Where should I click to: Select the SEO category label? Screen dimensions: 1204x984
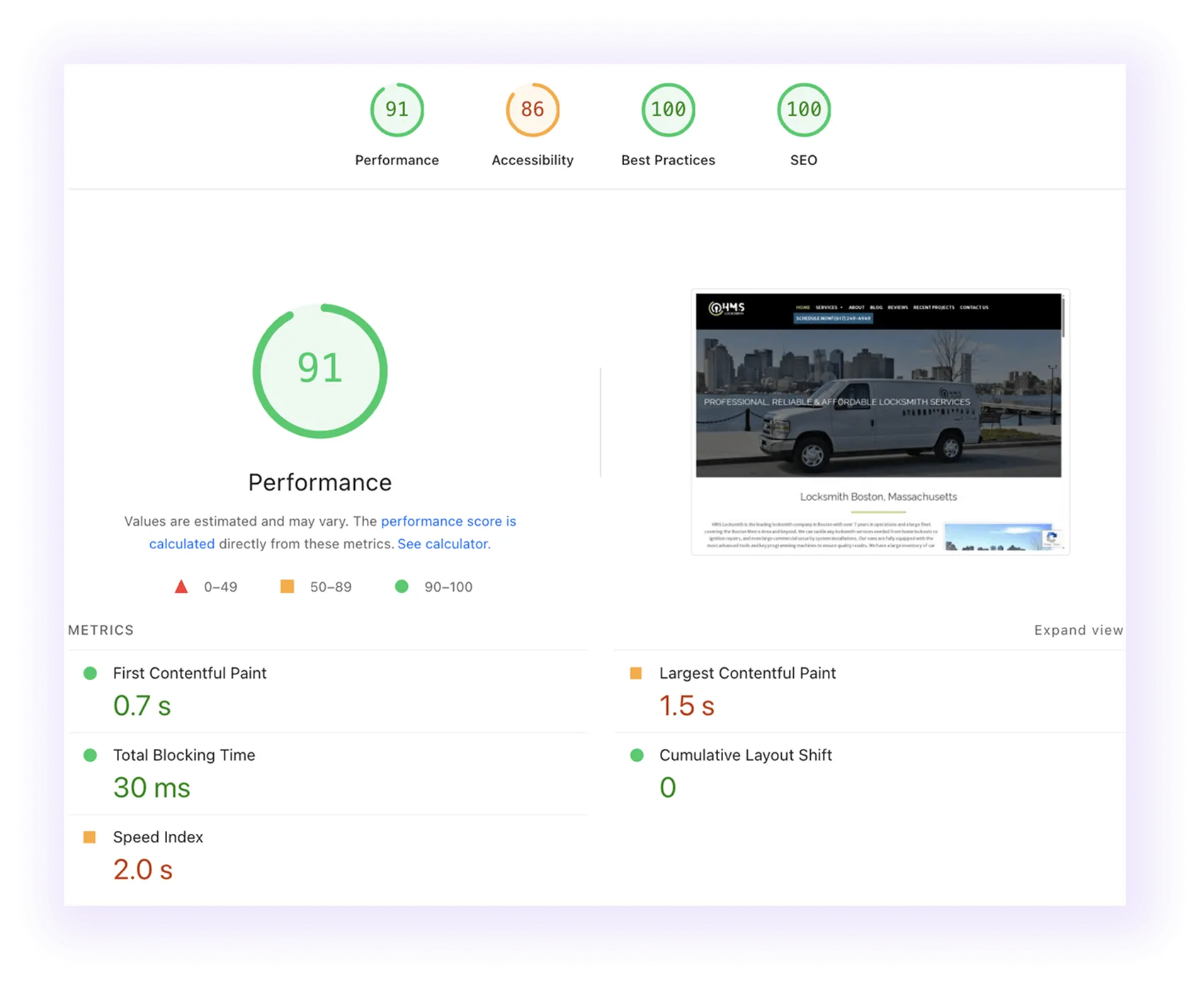tap(804, 160)
